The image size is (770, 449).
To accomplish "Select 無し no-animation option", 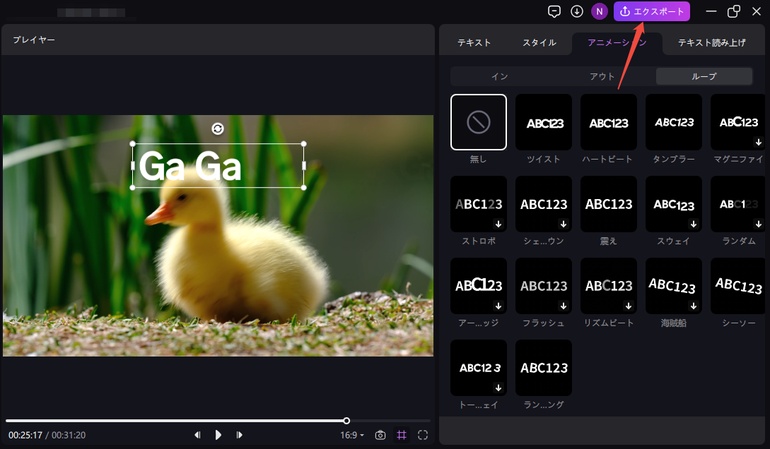I will (478, 122).
